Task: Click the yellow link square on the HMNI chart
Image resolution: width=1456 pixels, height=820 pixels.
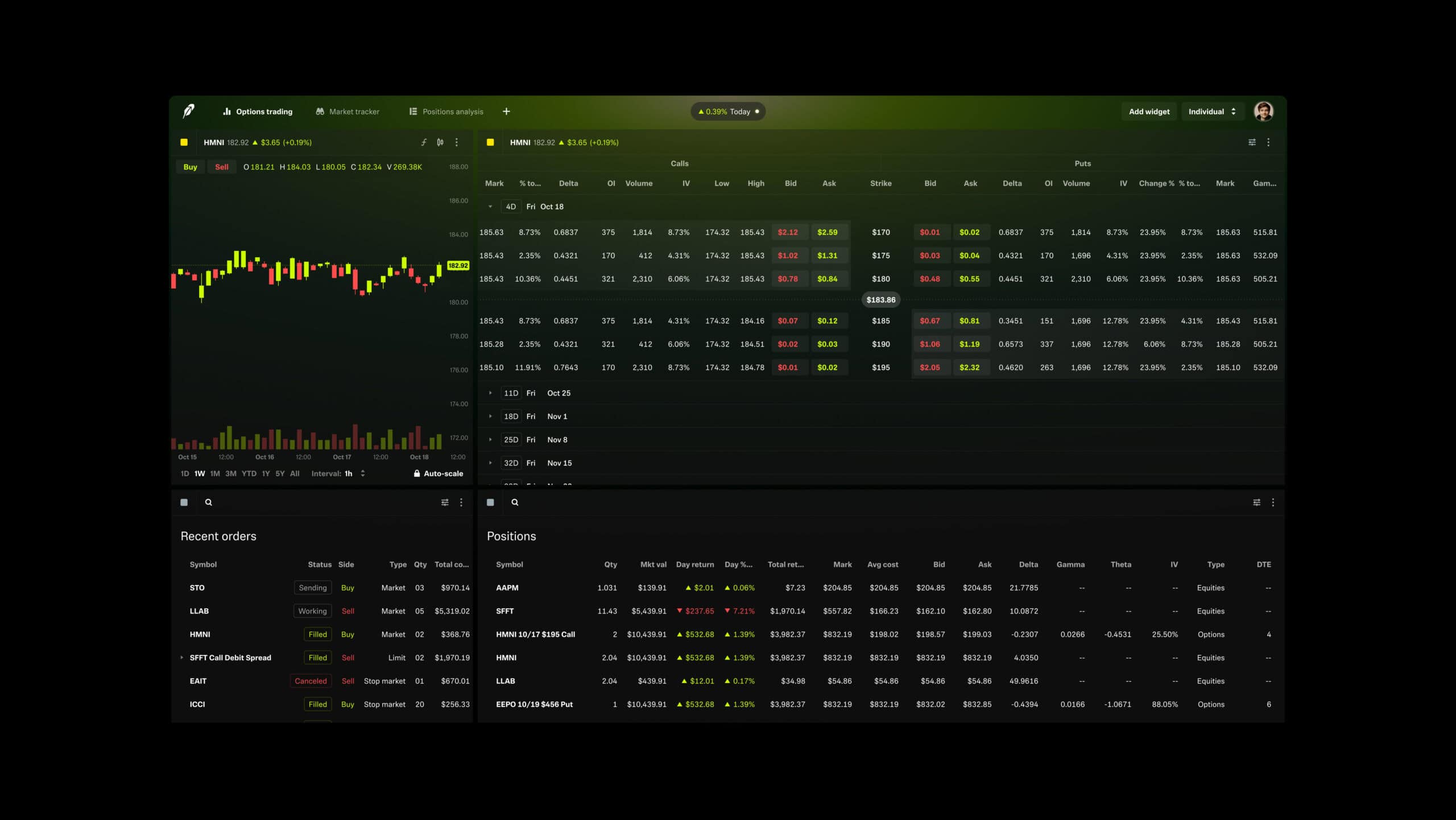Action: pyautogui.click(x=185, y=142)
